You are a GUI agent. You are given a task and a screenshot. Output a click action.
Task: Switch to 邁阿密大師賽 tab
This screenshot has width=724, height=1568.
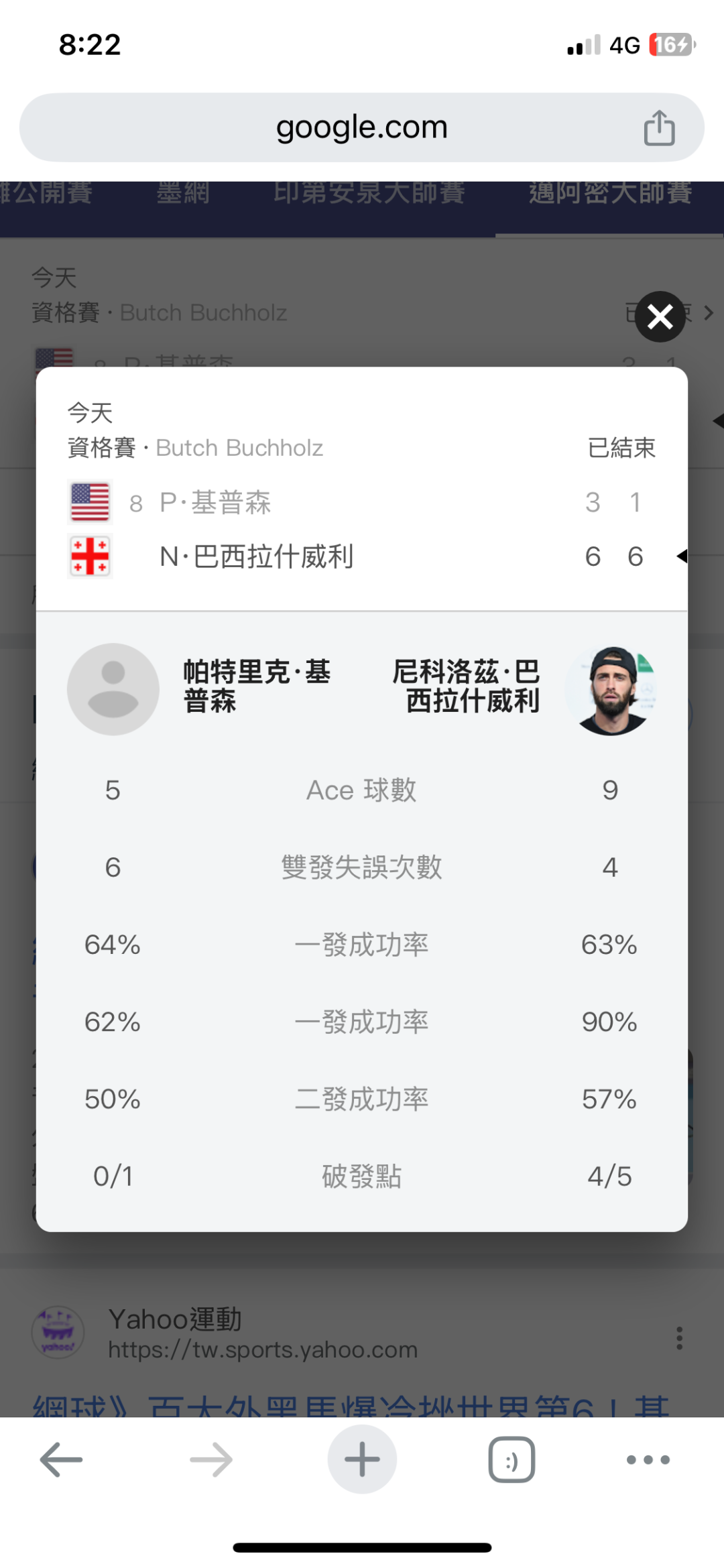(x=610, y=193)
